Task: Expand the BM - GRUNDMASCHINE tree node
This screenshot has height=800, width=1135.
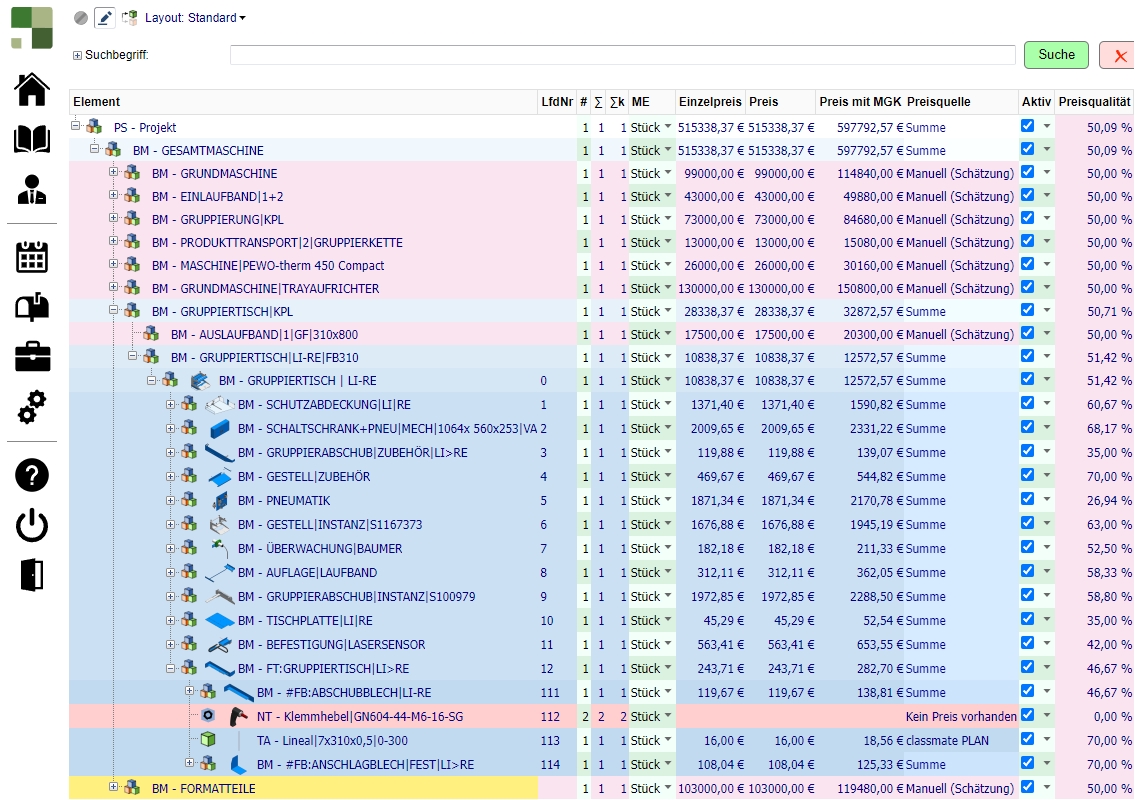Action: 113,172
